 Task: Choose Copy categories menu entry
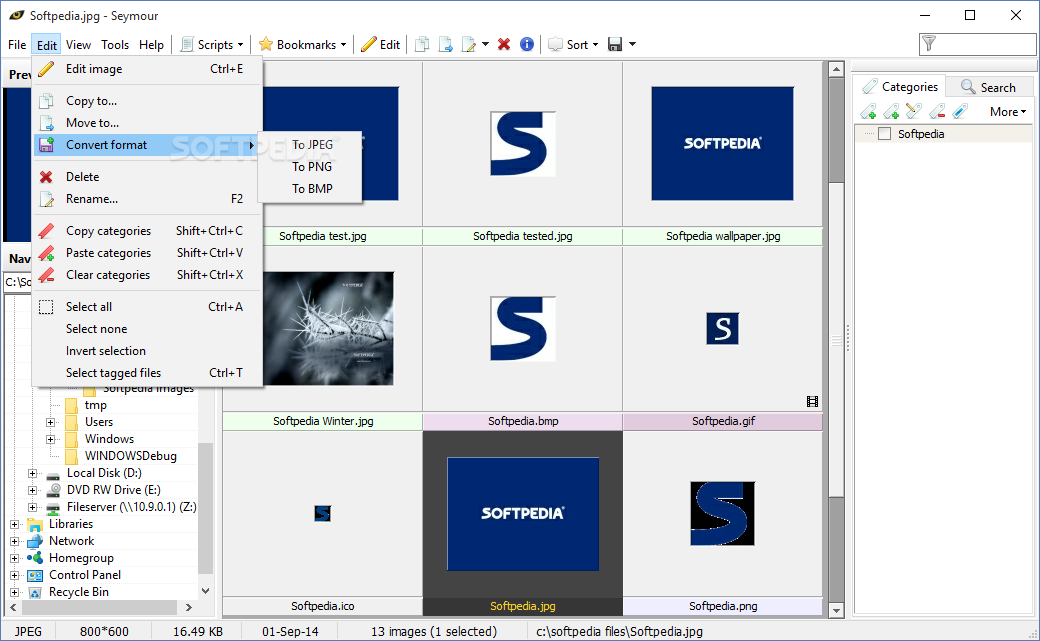(x=147, y=231)
